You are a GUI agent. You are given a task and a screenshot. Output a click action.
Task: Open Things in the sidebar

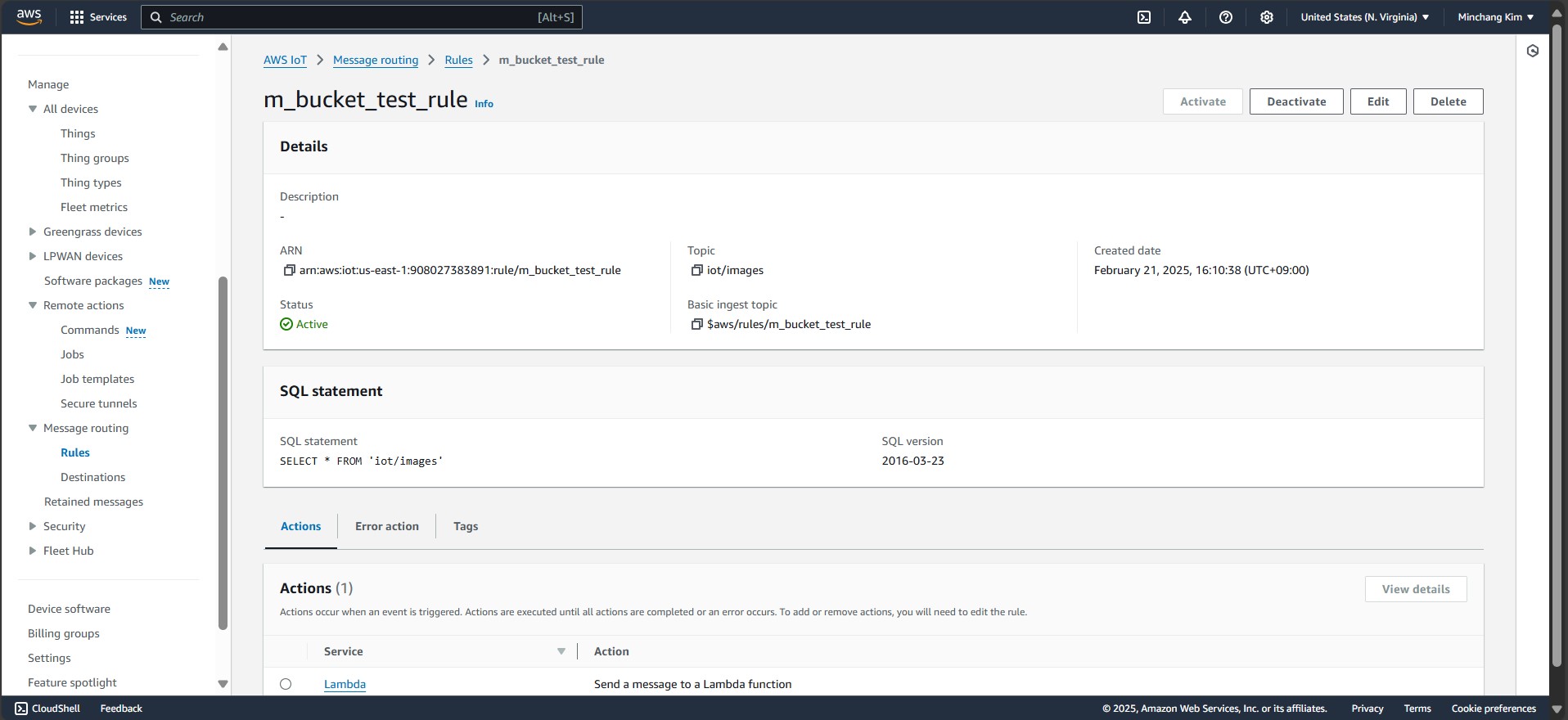[x=78, y=133]
